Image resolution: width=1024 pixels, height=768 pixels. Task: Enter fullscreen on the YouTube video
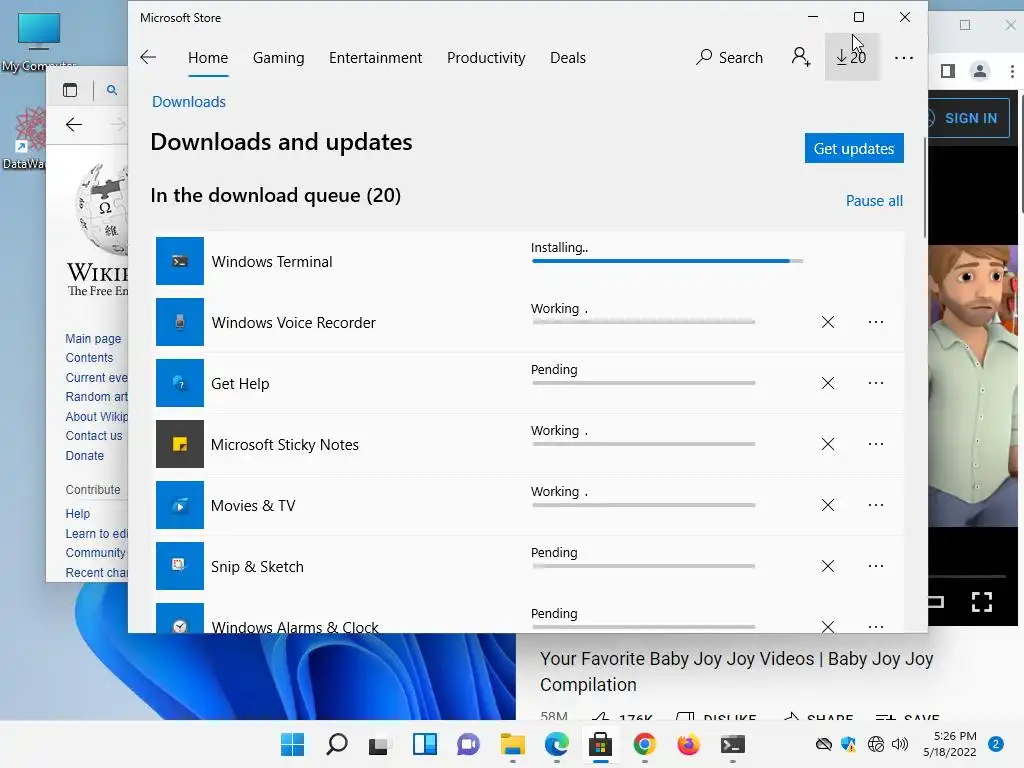click(x=982, y=601)
